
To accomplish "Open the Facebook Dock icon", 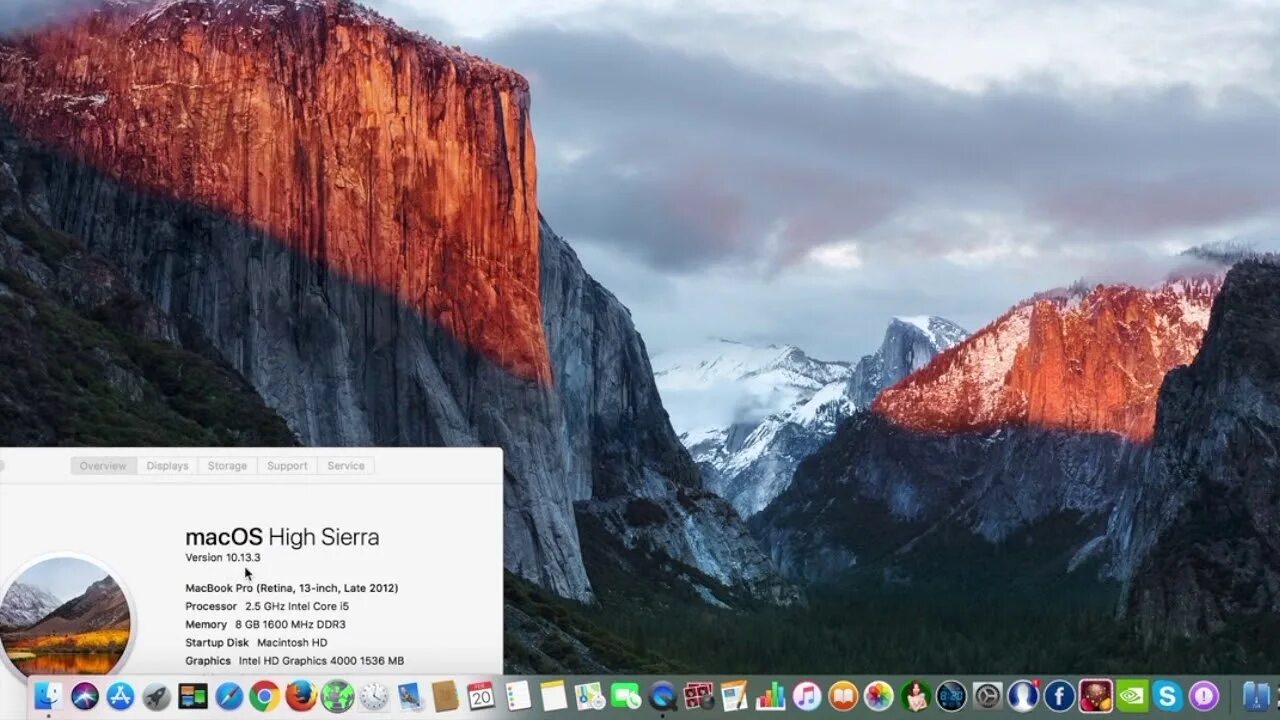I will coord(1059,695).
